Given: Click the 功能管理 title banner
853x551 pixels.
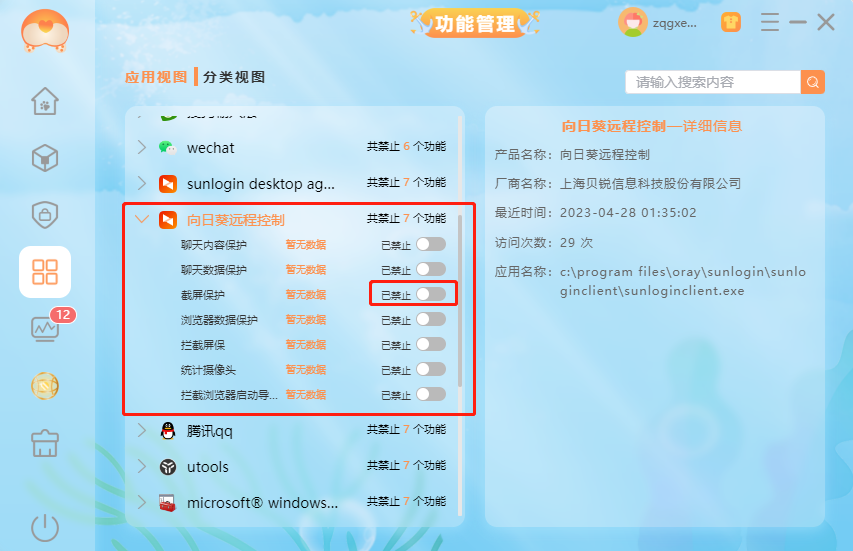Looking at the screenshot, I should pyautogui.click(x=475, y=23).
